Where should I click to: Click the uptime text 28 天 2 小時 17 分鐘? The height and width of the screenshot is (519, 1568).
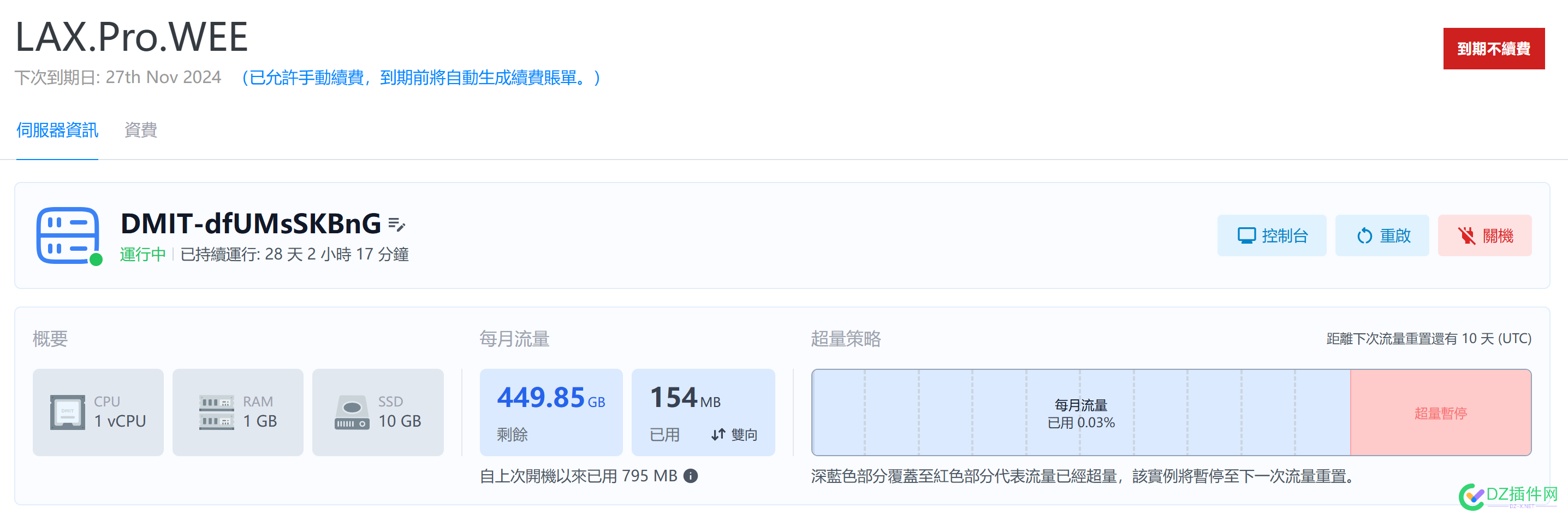[337, 254]
